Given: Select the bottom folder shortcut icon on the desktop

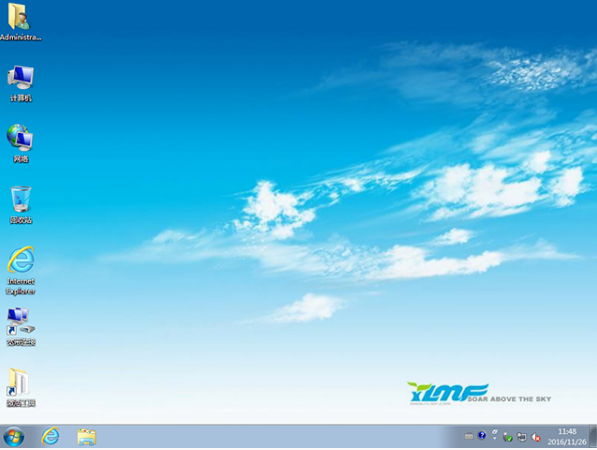Looking at the screenshot, I should pyautogui.click(x=21, y=387).
